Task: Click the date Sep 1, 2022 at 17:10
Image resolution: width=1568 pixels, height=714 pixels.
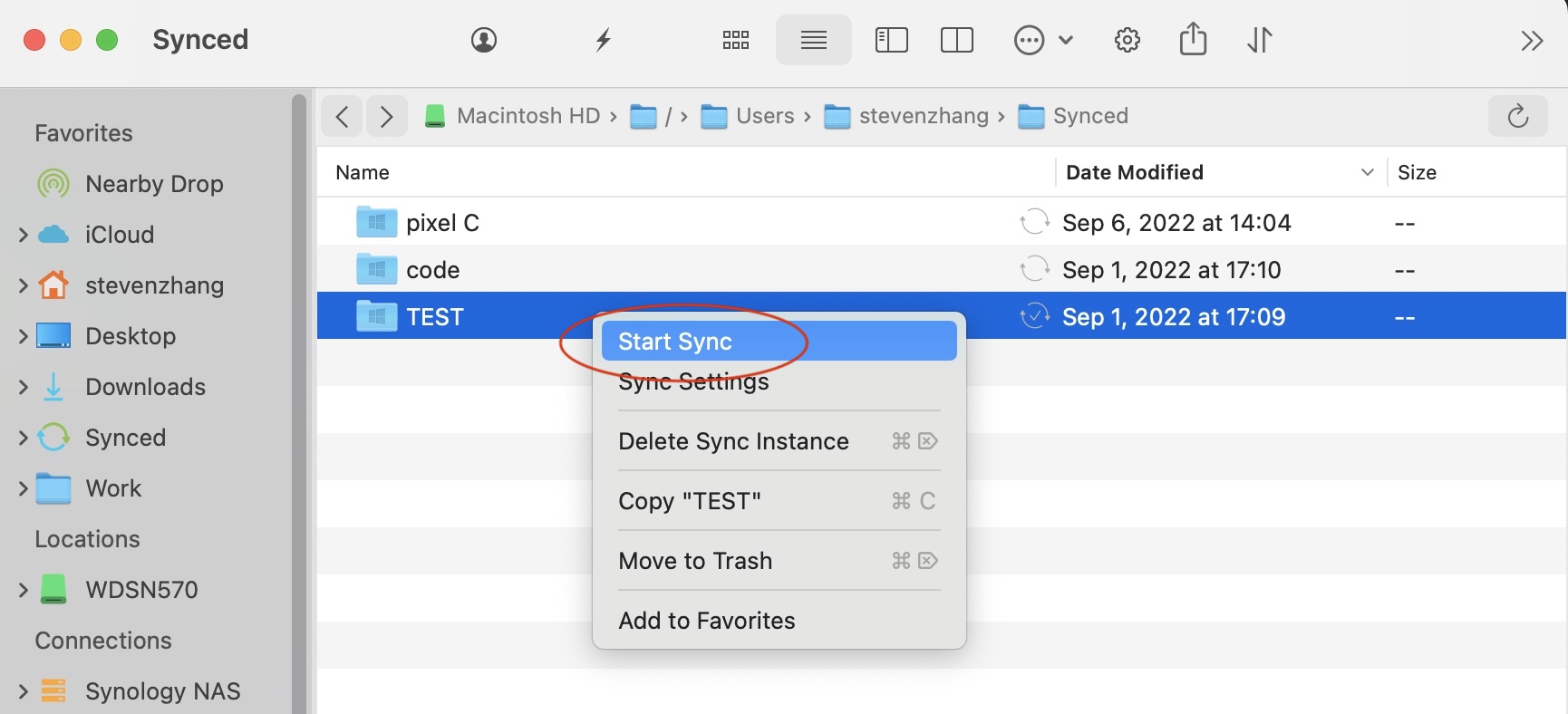Action: pos(1171,269)
